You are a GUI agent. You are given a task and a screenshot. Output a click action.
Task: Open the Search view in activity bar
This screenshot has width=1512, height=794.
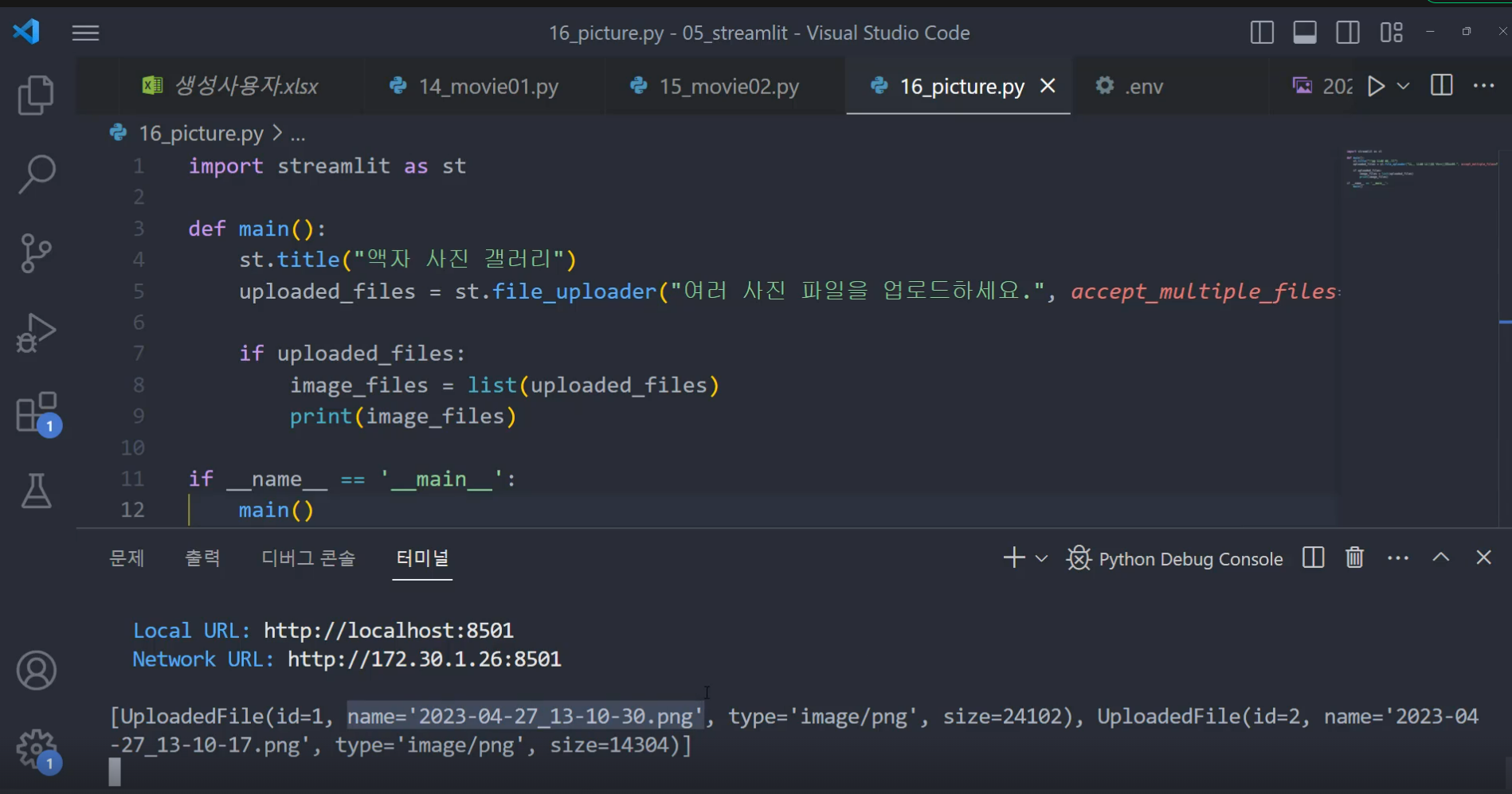click(x=36, y=174)
